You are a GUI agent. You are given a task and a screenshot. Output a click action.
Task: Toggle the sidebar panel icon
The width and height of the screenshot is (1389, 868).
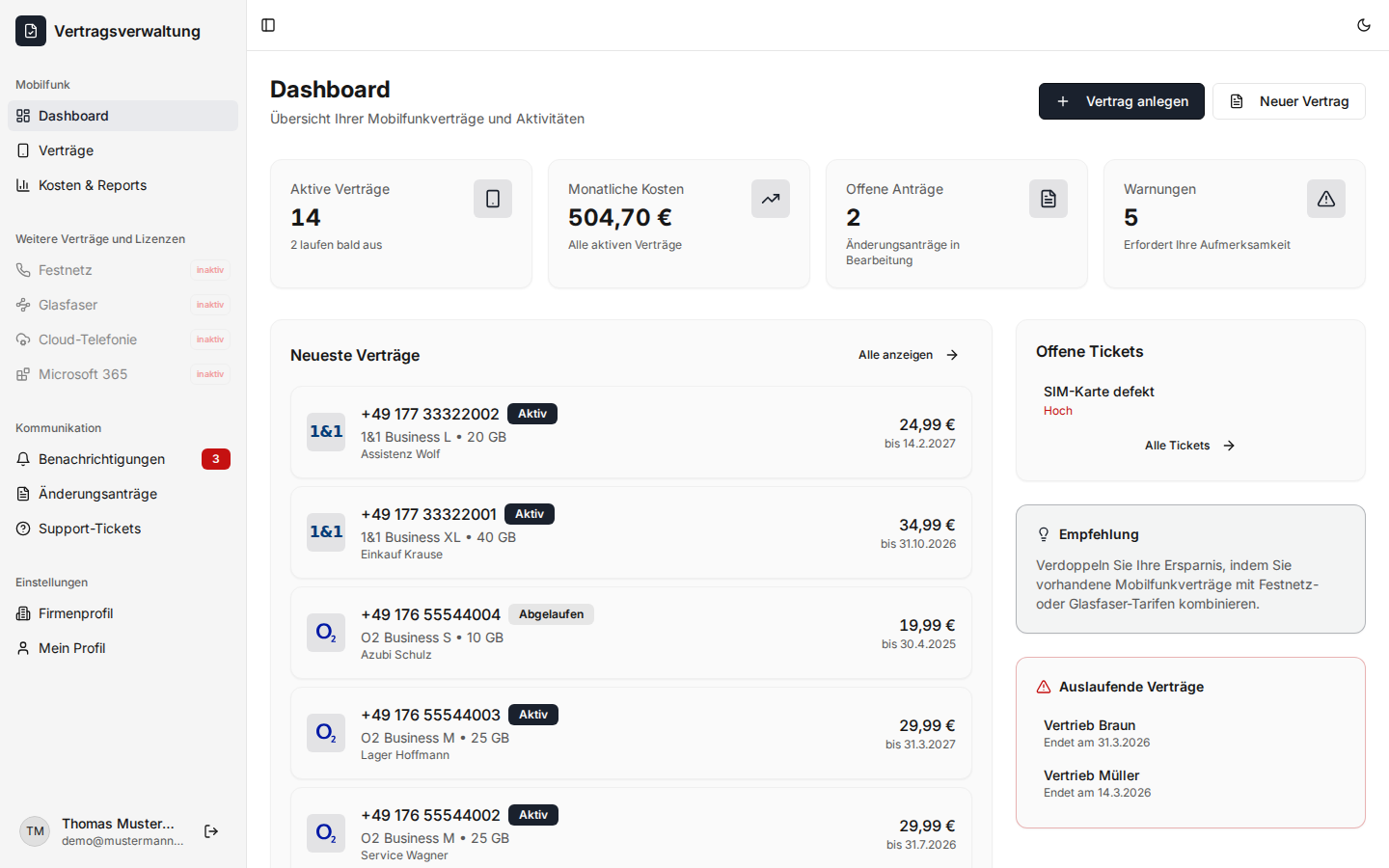coord(268,25)
